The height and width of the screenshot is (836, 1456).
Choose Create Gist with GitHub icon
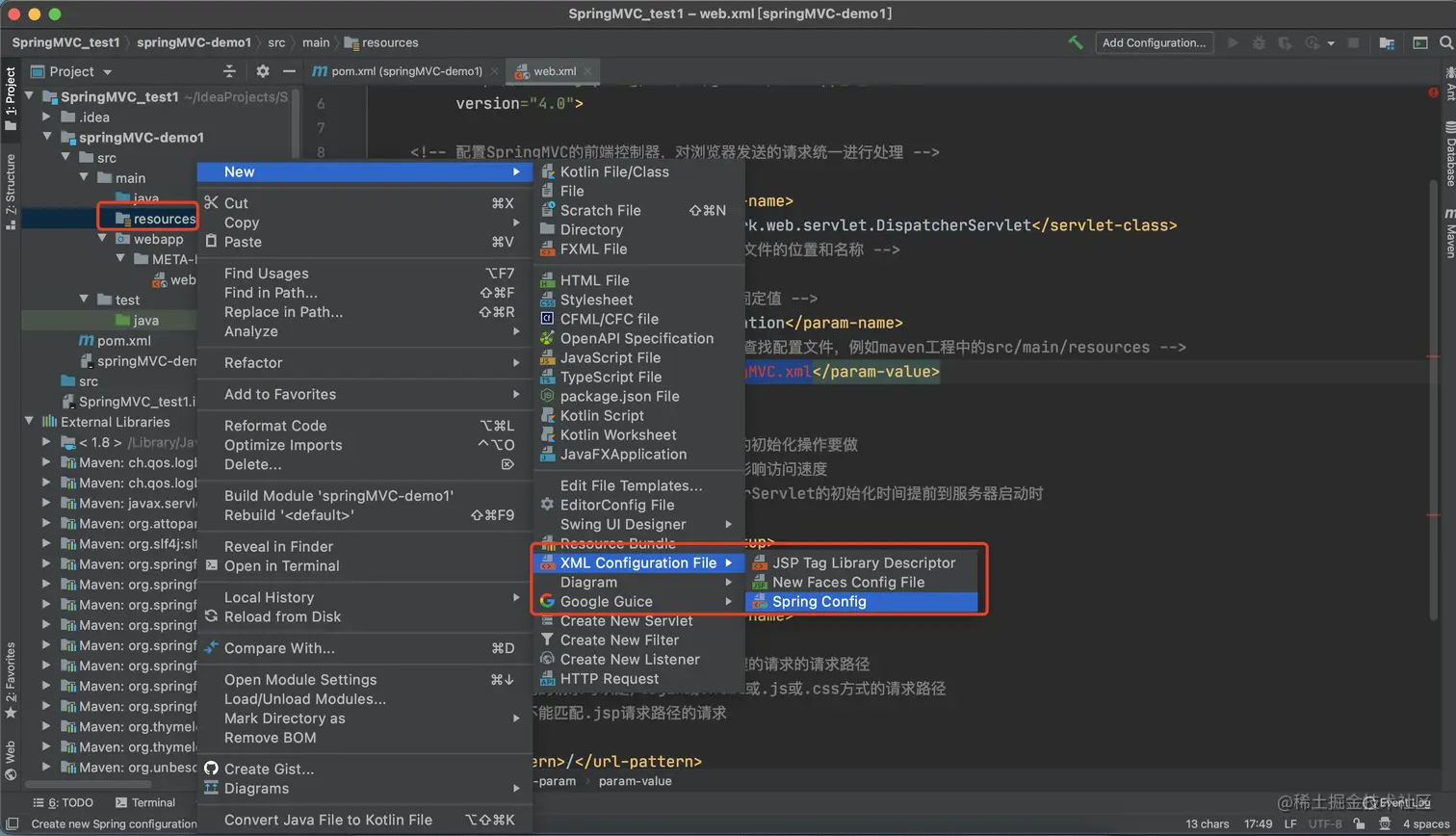click(x=364, y=769)
